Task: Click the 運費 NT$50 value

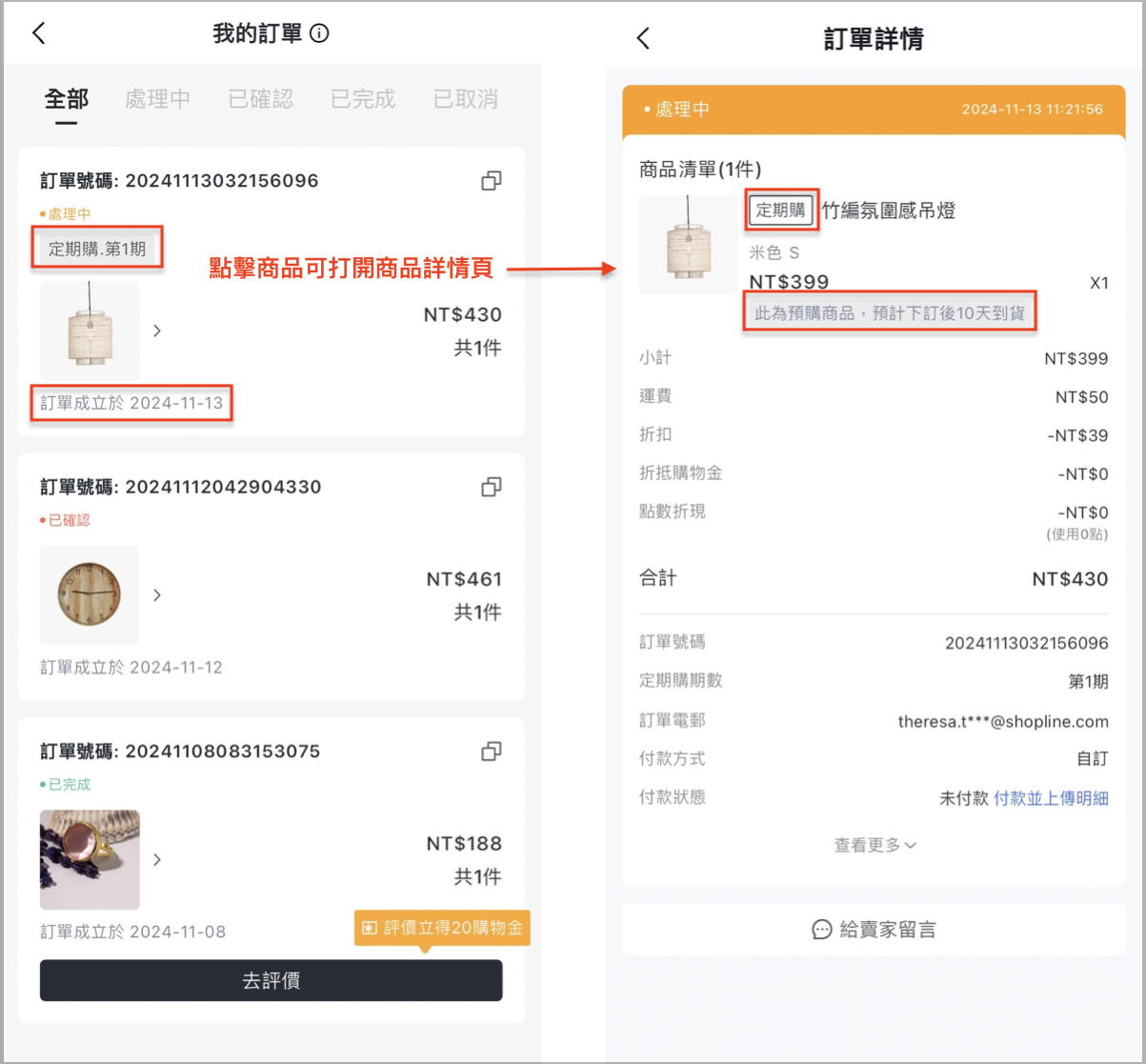Action: click(x=1081, y=397)
